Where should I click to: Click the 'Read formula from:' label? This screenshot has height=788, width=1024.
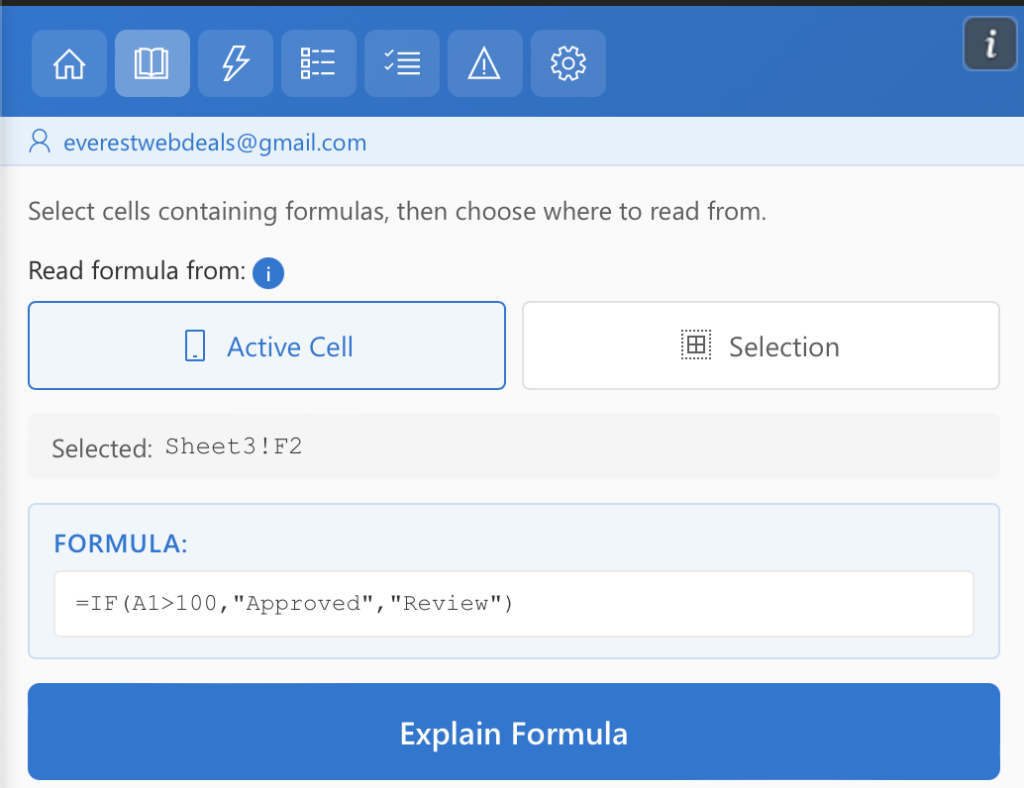(x=136, y=271)
